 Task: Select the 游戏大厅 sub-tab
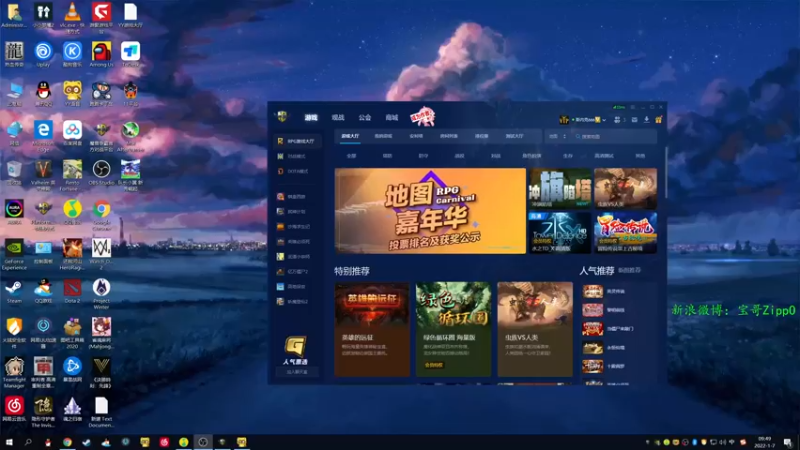click(x=350, y=136)
